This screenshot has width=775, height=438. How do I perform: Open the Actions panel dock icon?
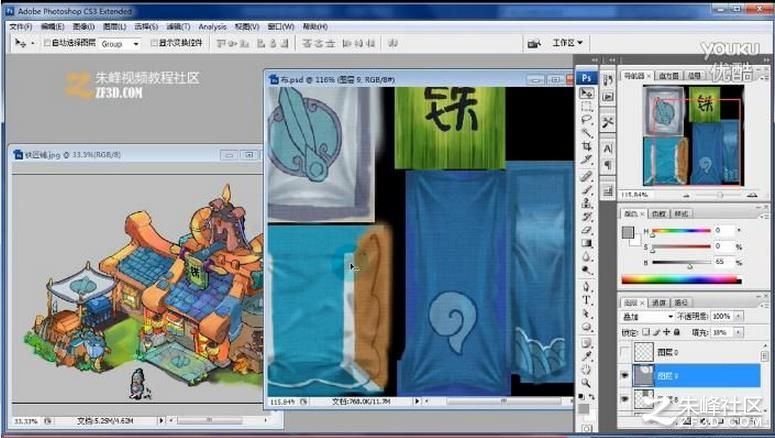(x=608, y=96)
